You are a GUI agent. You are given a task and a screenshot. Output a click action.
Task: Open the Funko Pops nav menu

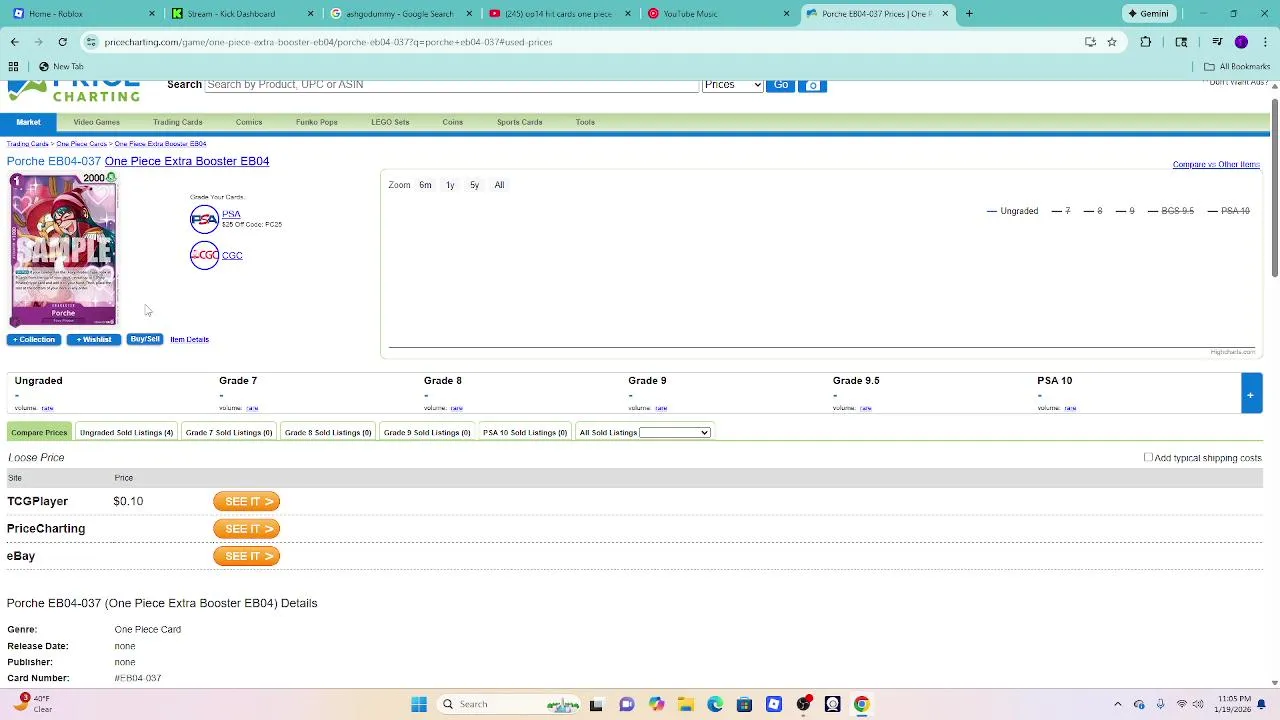pyautogui.click(x=316, y=122)
